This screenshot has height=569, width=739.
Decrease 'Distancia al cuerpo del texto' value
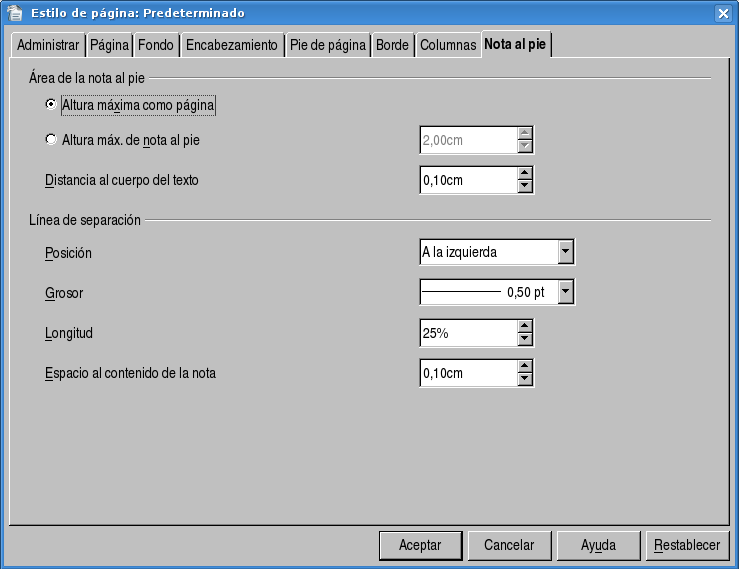525,186
